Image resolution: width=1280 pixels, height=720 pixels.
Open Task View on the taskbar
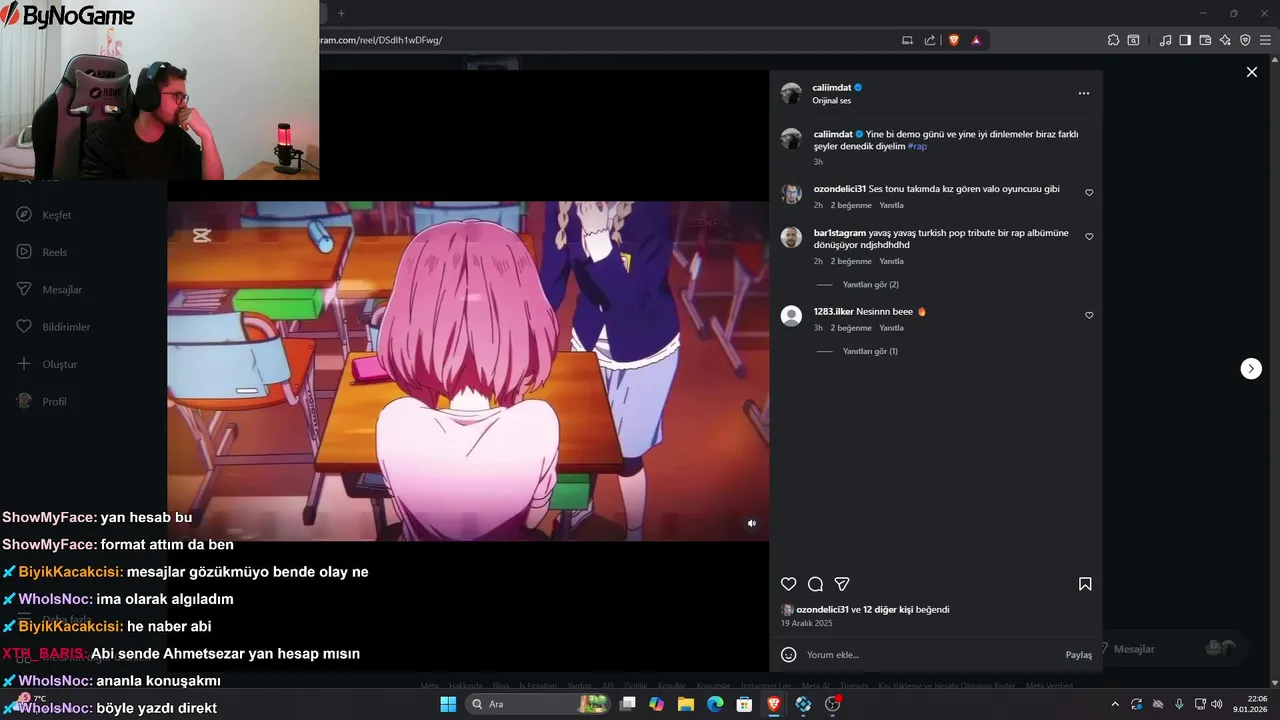[x=627, y=704]
